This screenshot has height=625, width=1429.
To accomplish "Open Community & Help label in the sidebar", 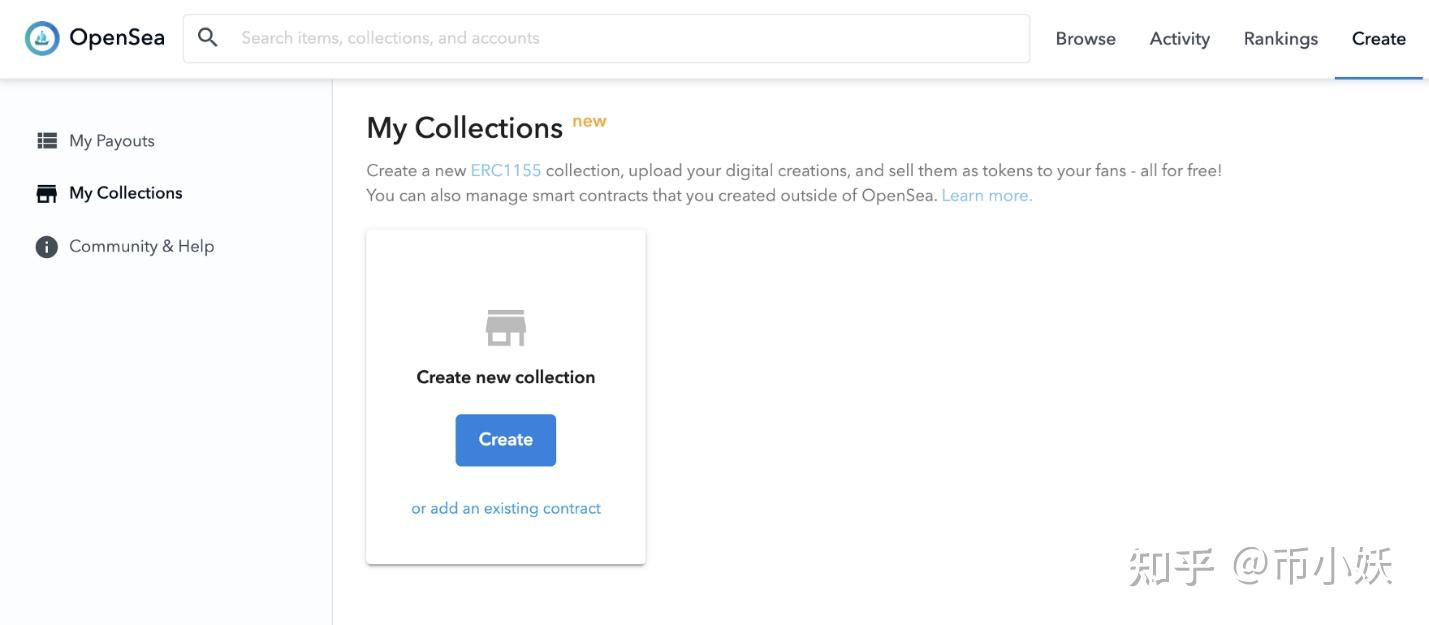I will click(141, 246).
